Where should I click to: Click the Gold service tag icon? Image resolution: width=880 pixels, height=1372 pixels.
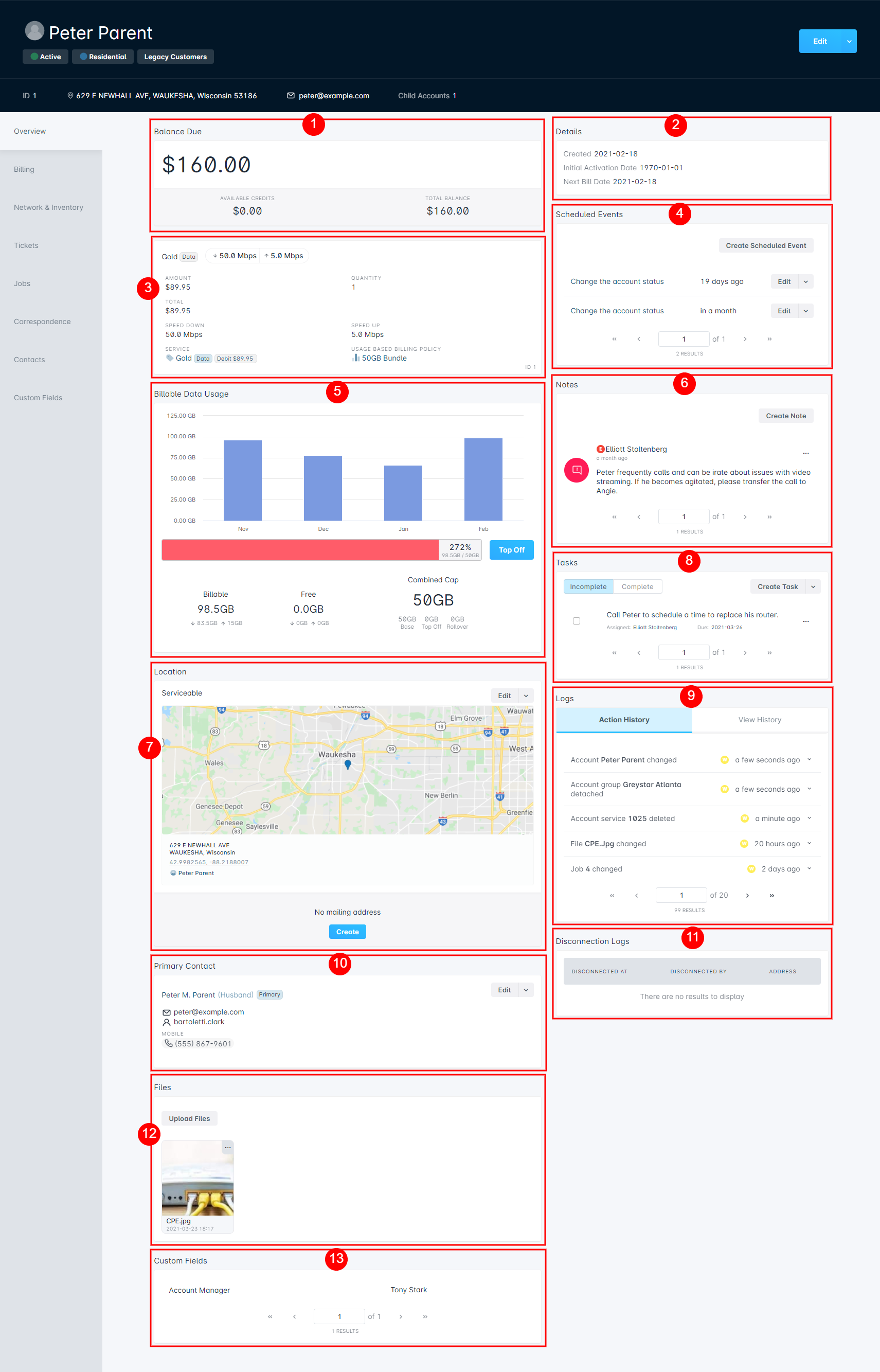coord(170,358)
